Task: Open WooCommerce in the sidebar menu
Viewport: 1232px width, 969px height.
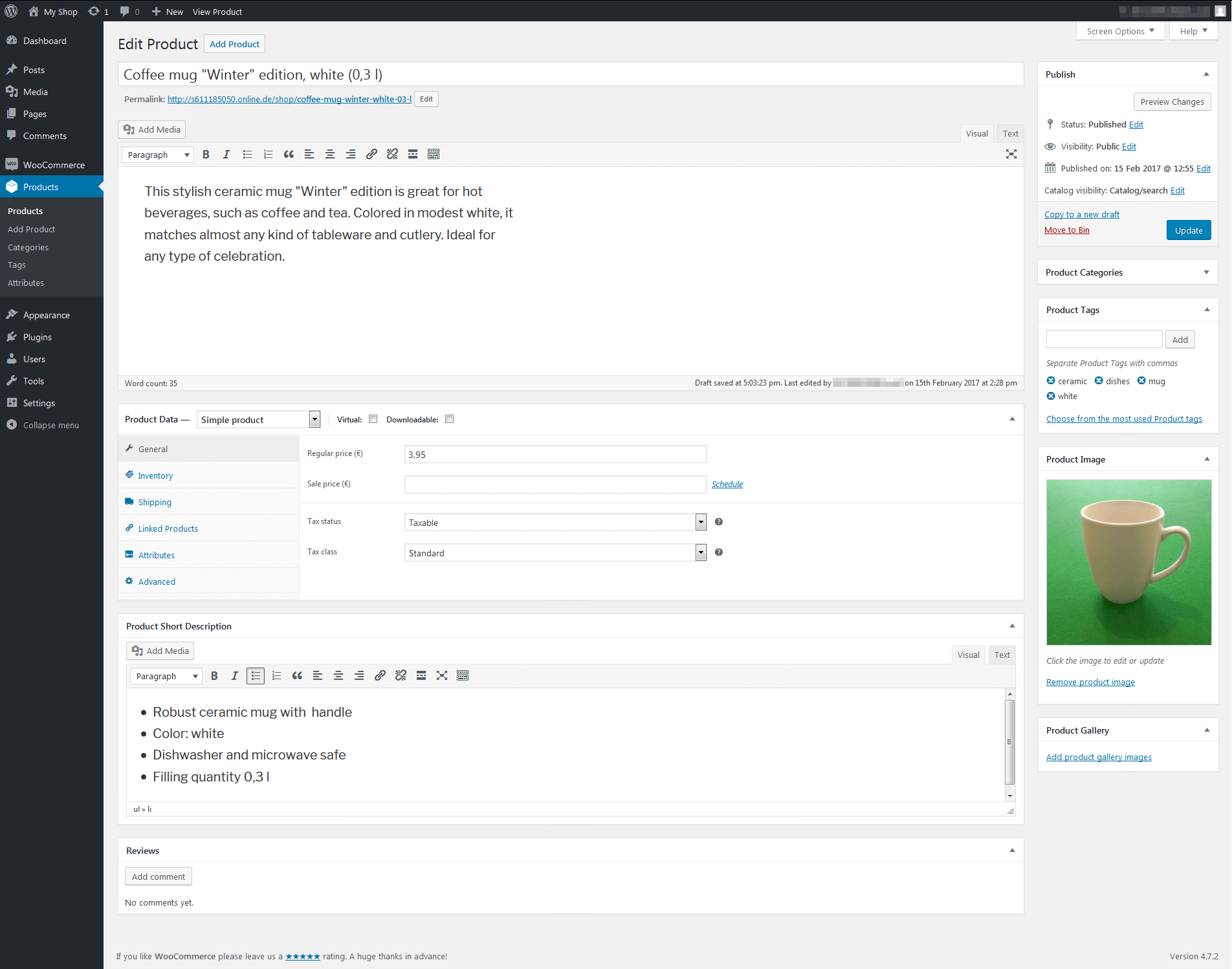Action: pos(52,165)
